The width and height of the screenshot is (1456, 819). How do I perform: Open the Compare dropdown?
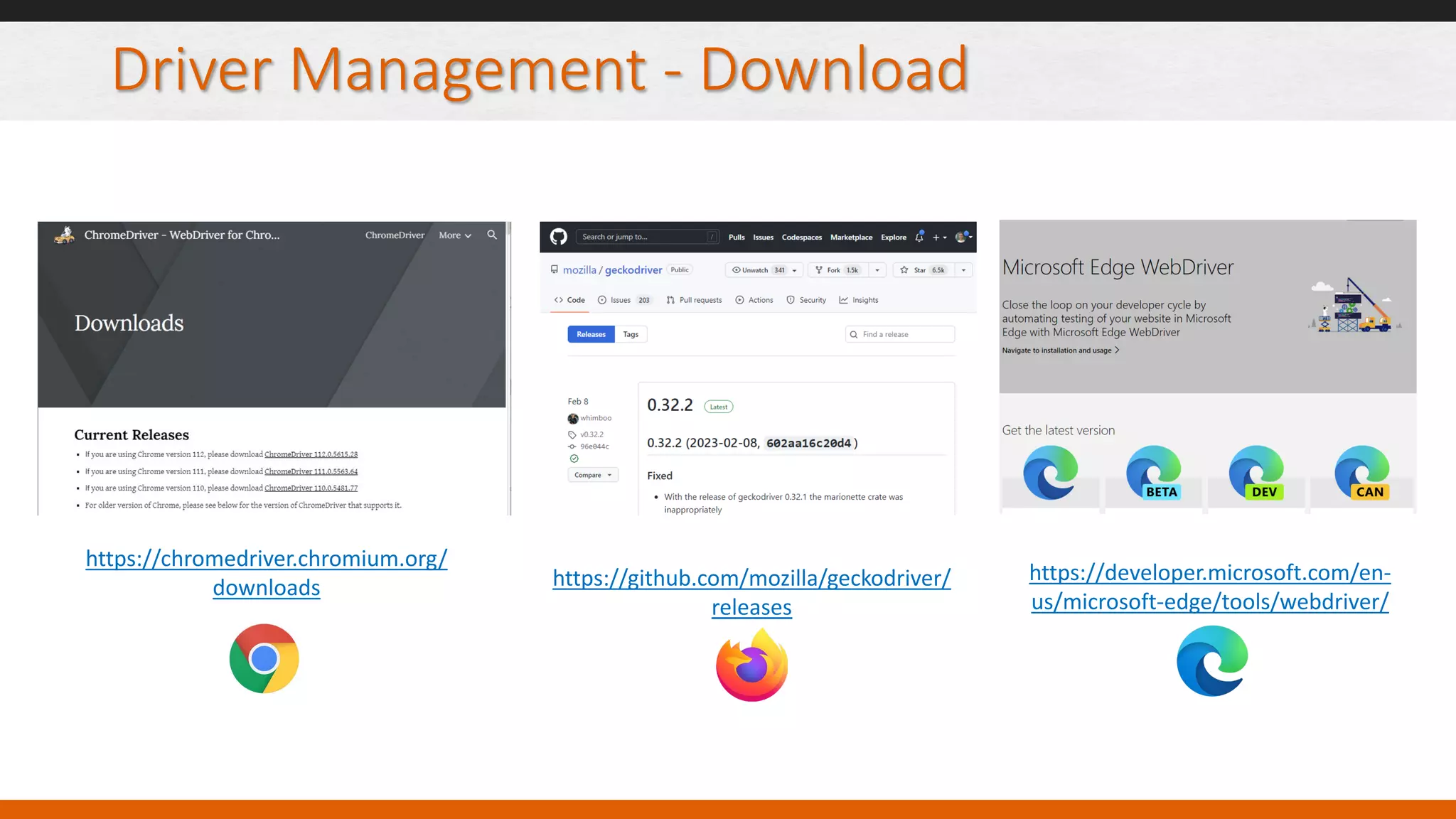click(593, 475)
